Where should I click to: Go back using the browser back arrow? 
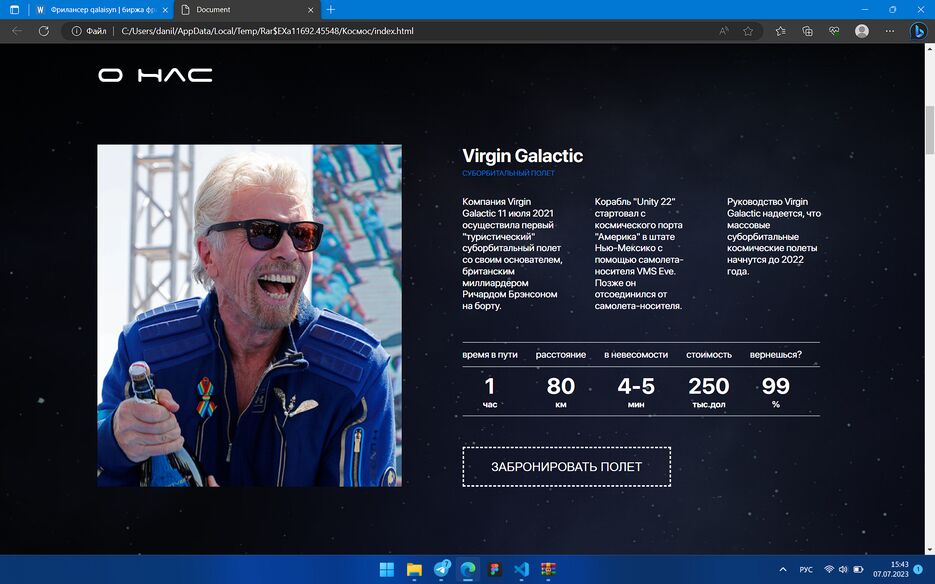point(17,31)
